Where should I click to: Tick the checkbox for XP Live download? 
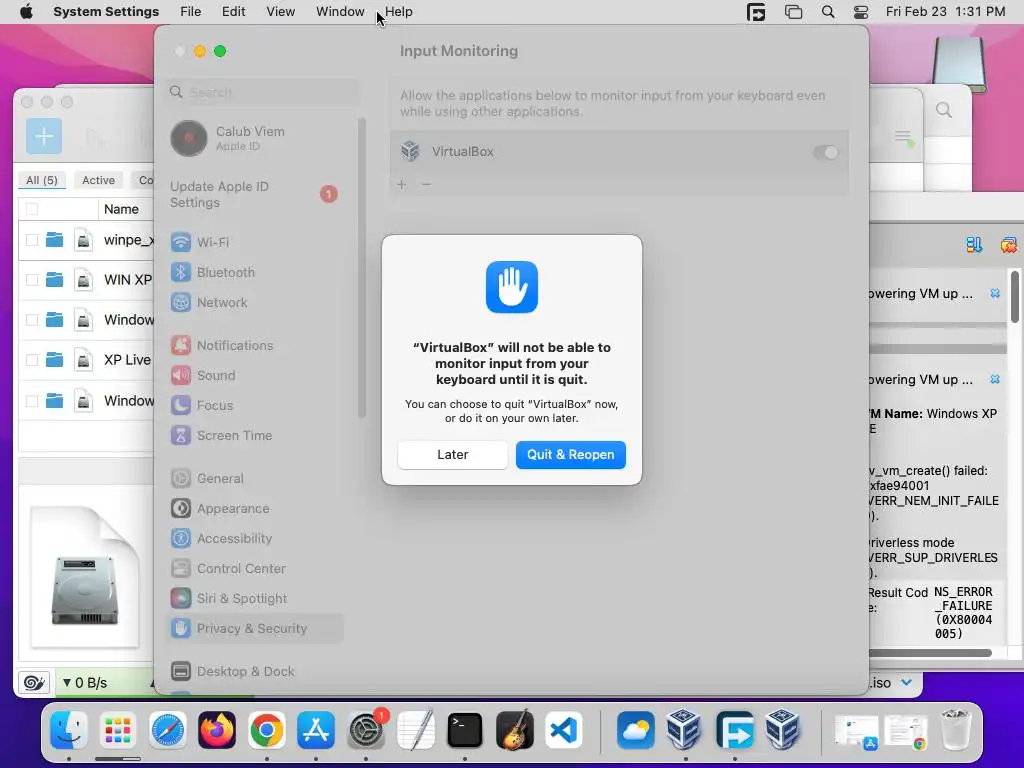coord(31,360)
